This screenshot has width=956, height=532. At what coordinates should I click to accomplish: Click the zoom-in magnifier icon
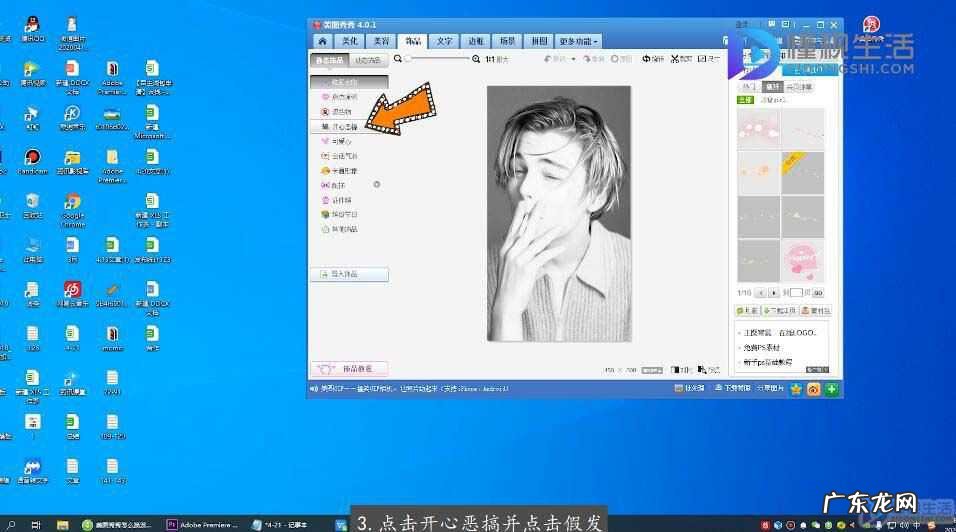point(476,59)
